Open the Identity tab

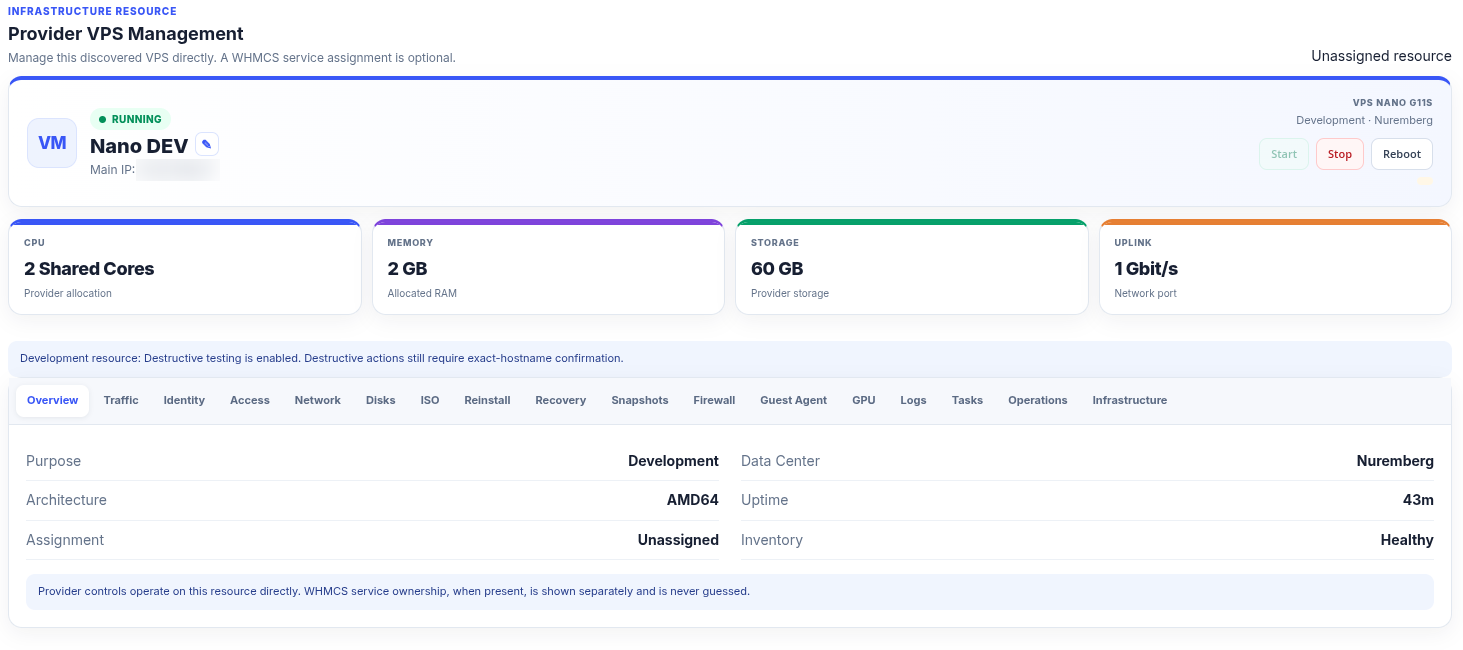tap(184, 400)
